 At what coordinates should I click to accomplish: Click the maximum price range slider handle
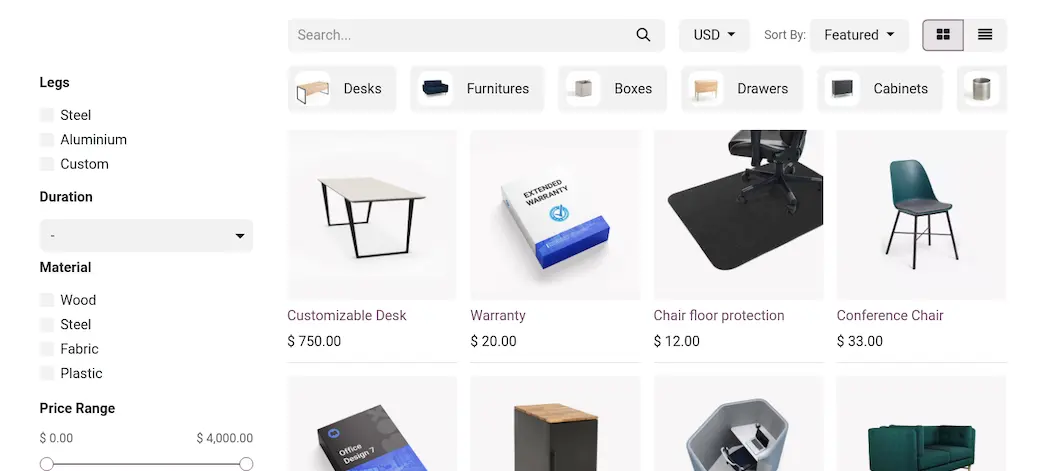[246, 464]
